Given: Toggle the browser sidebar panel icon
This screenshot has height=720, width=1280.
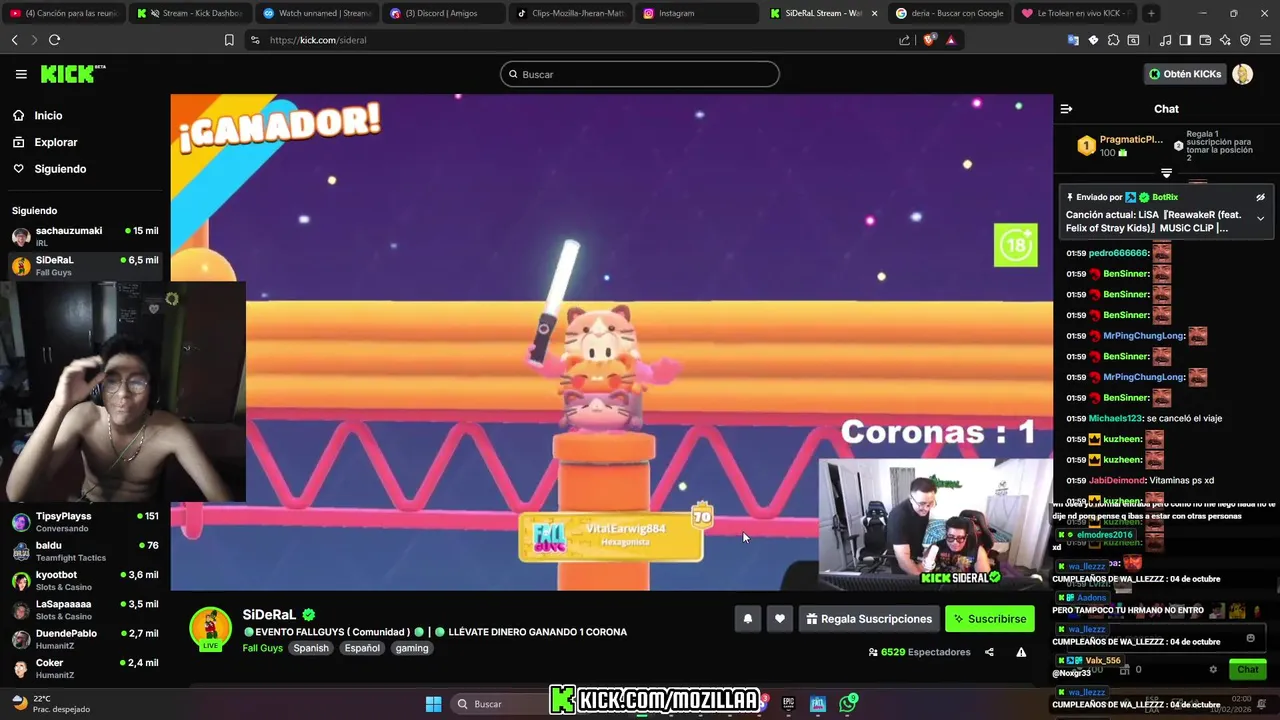Looking at the screenshot, I should [x=1185, y=40].
